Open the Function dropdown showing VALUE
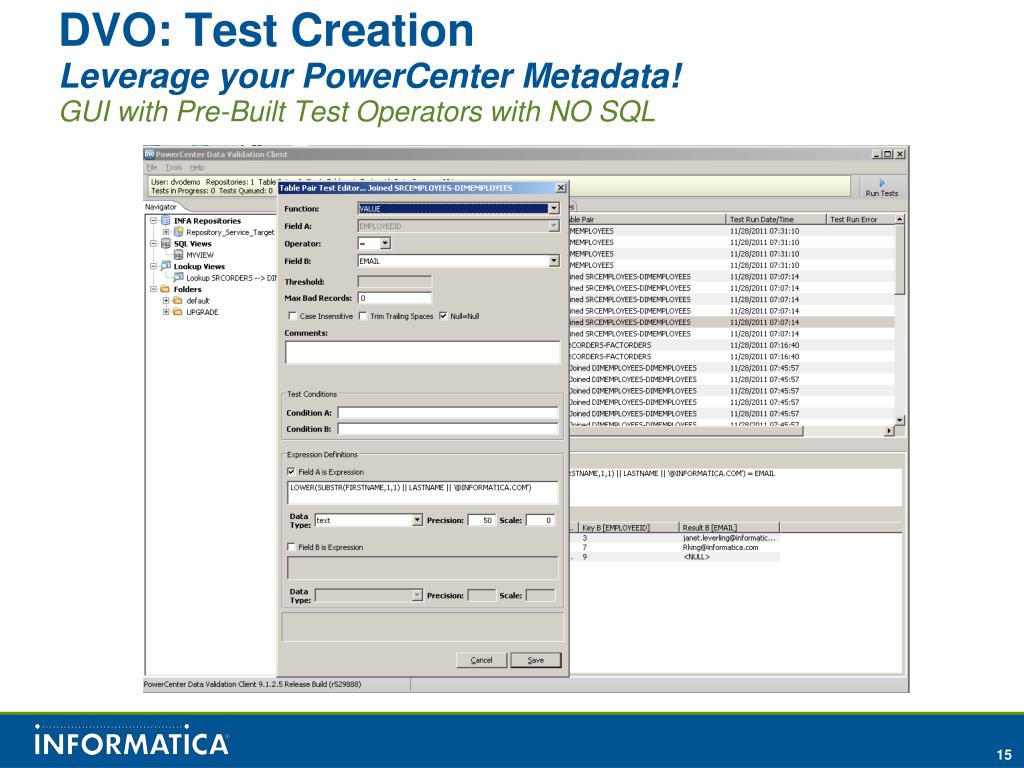Image resolution: width=1024 pixels, height=768 pixels. click(554, 208)
